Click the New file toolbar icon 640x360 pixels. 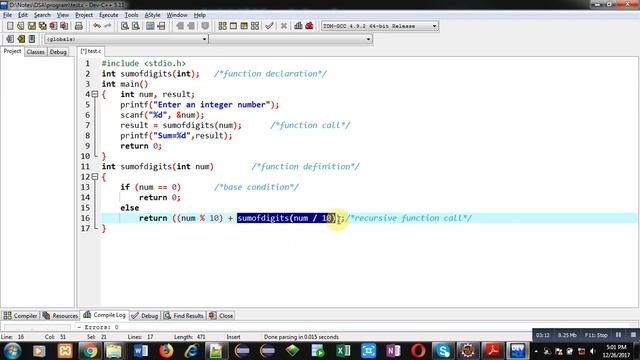pos(10,26)
